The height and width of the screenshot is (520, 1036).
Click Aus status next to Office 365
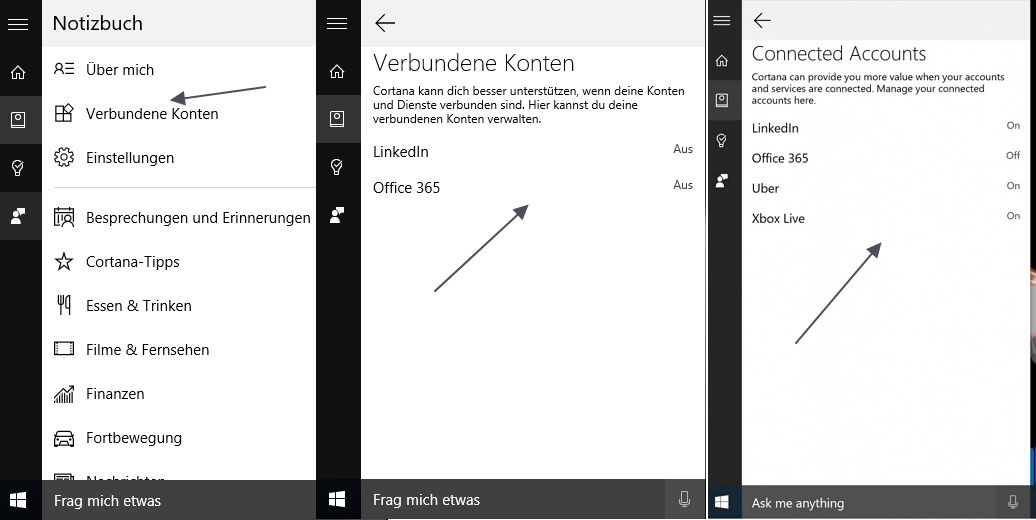(x=683, y=184)
